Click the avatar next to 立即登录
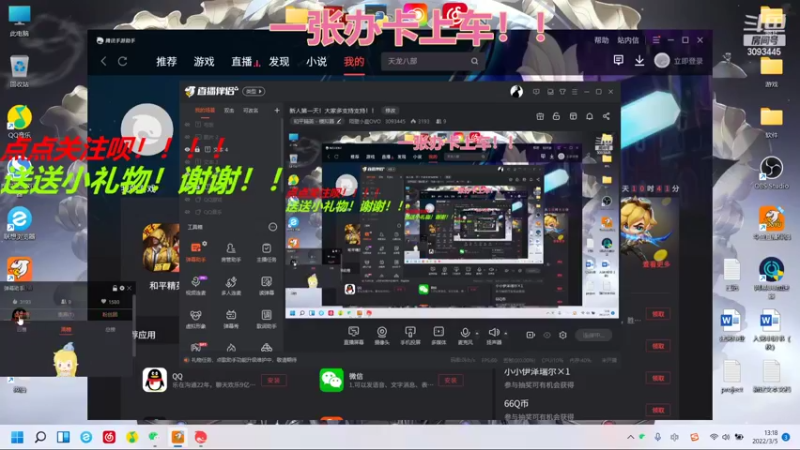The height and width of the screenshot is (450, 800). [662, 61]
